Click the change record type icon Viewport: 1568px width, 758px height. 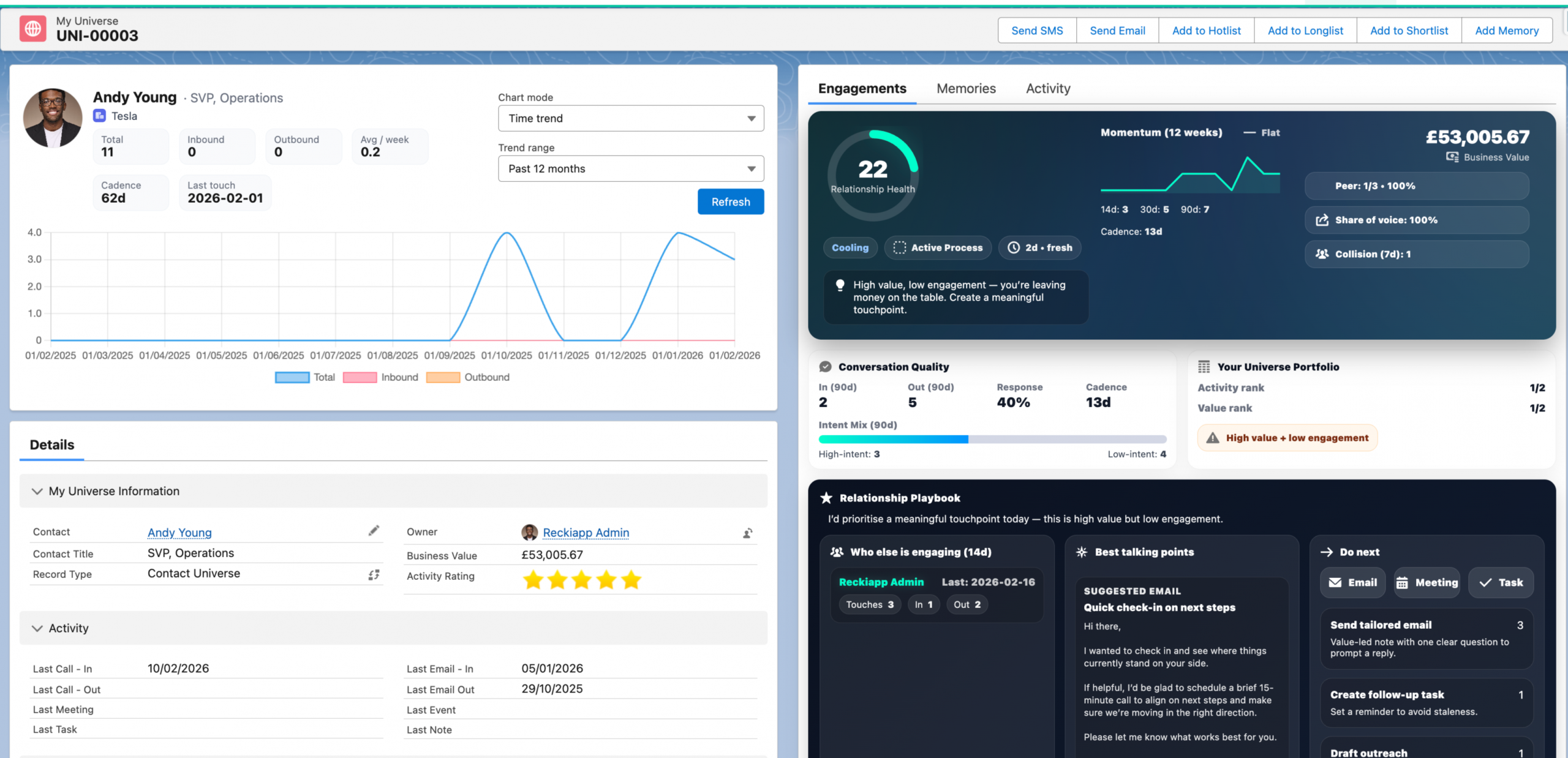[374, 574]
